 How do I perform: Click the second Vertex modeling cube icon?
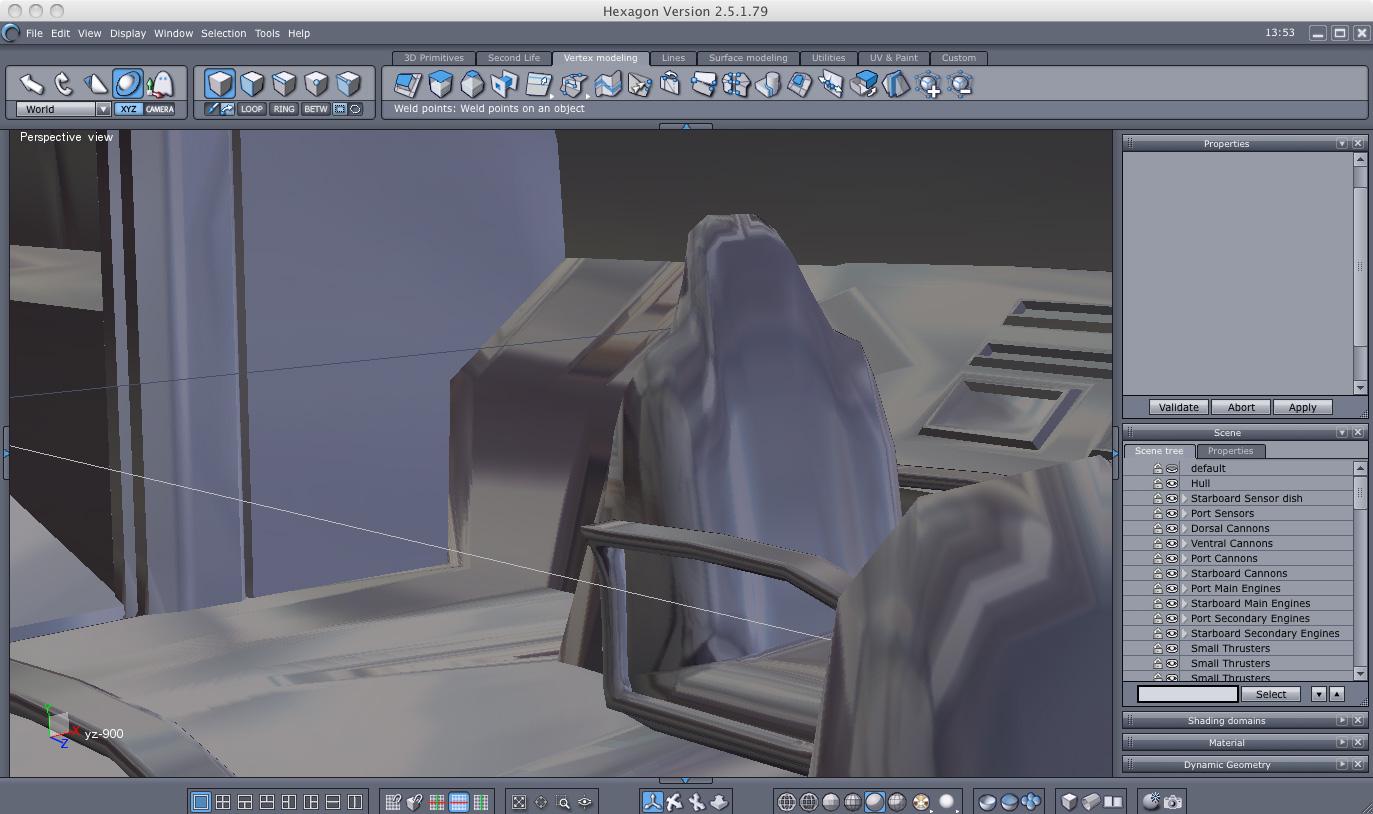point(440,84)
